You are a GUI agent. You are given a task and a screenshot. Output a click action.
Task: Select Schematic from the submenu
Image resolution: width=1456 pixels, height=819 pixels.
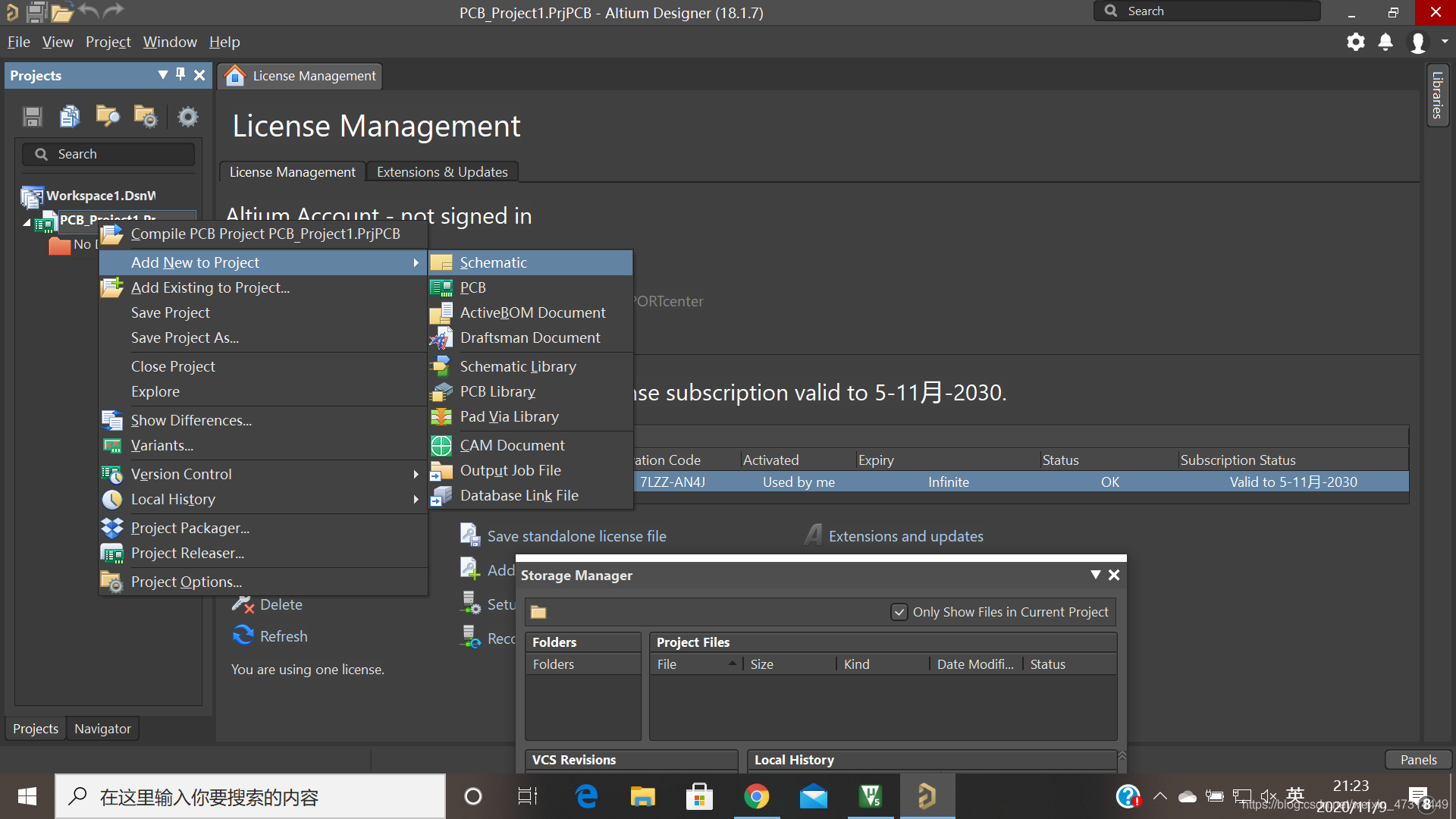(x=493, y=262)
